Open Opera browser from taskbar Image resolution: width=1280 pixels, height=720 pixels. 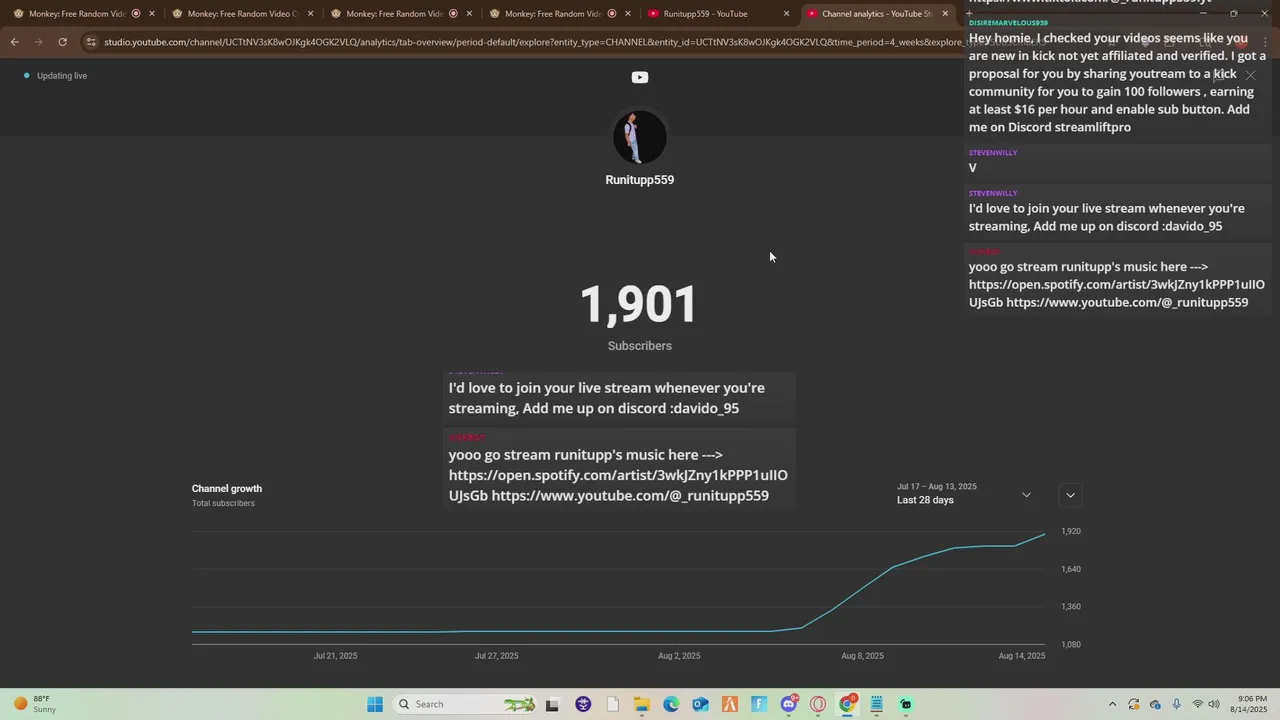(x=818, y=704)
